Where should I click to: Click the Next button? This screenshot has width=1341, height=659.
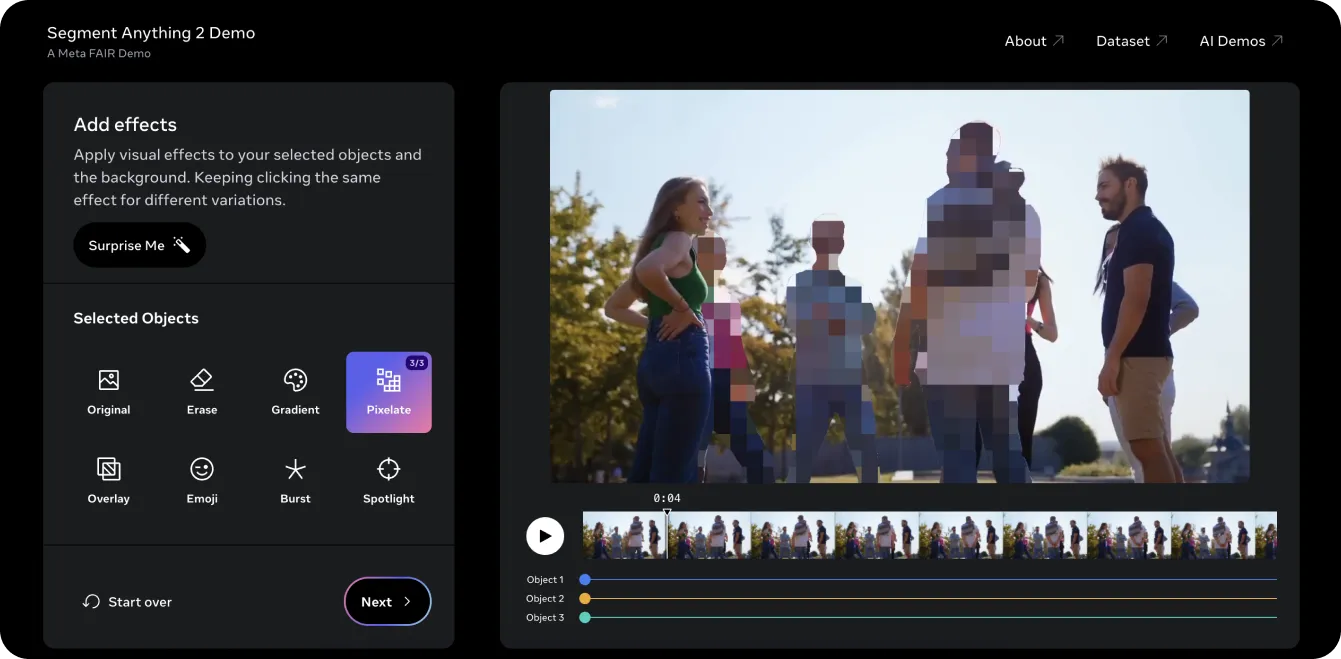pyautogui.click(x=388, y=601)
